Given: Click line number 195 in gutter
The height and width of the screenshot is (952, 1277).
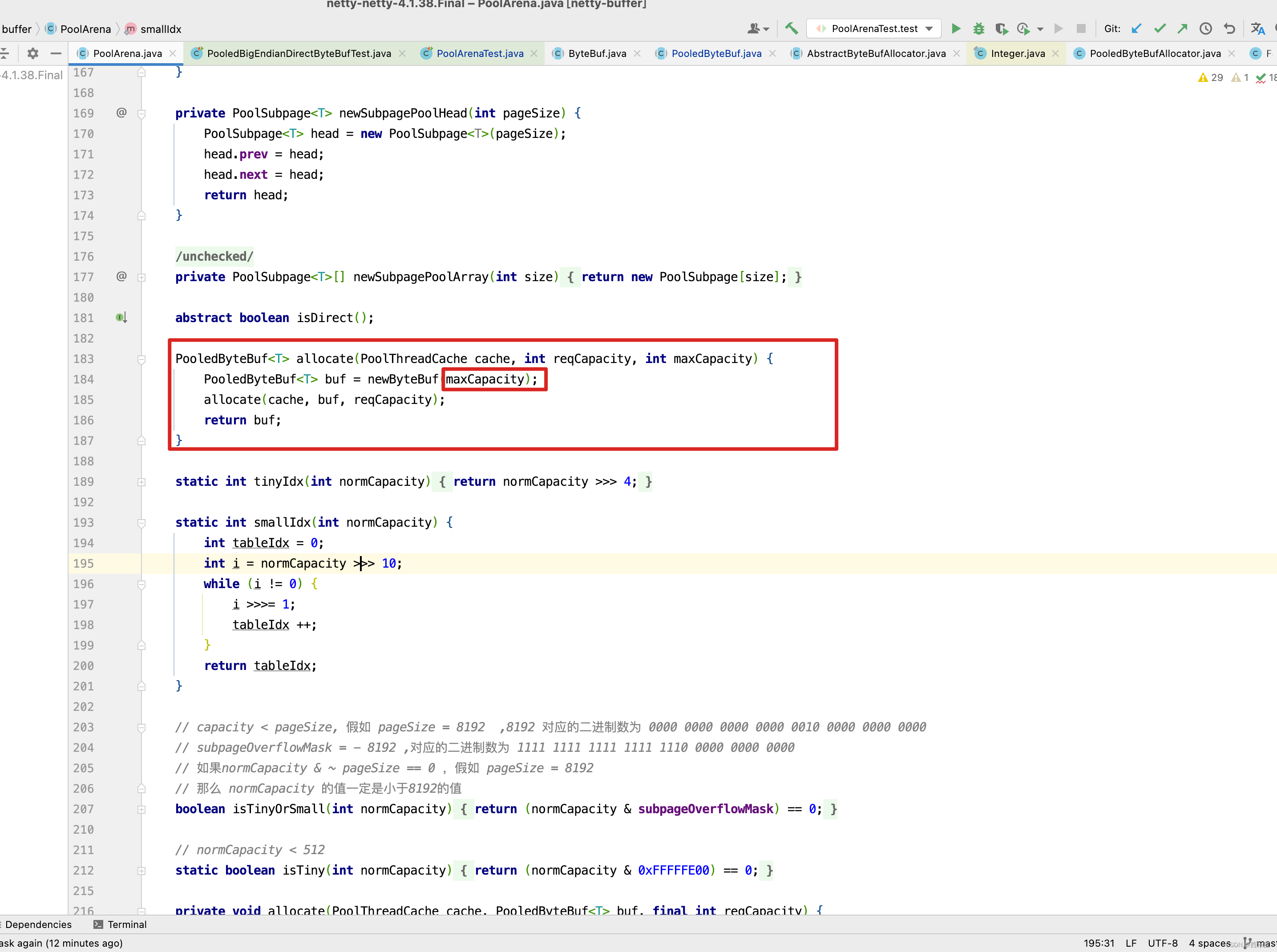Looking at the screenshot, I should pos(83,563).
